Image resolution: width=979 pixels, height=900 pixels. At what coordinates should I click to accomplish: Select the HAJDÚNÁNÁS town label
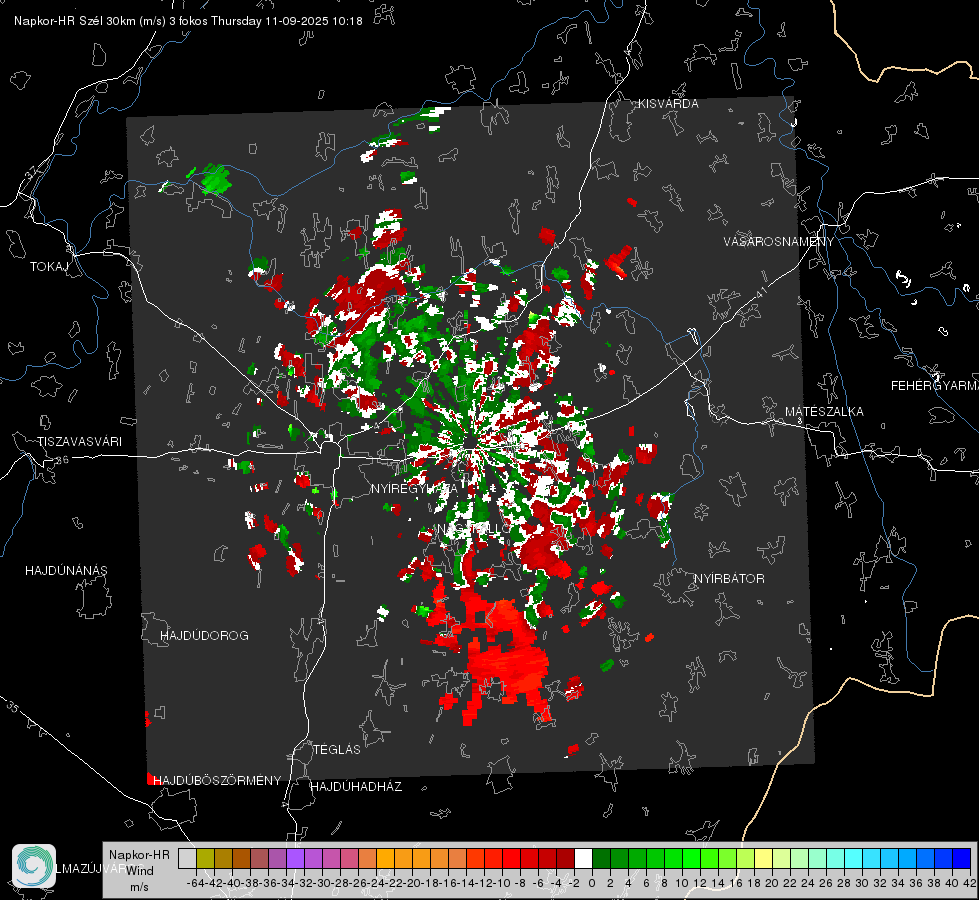point(66,570)
